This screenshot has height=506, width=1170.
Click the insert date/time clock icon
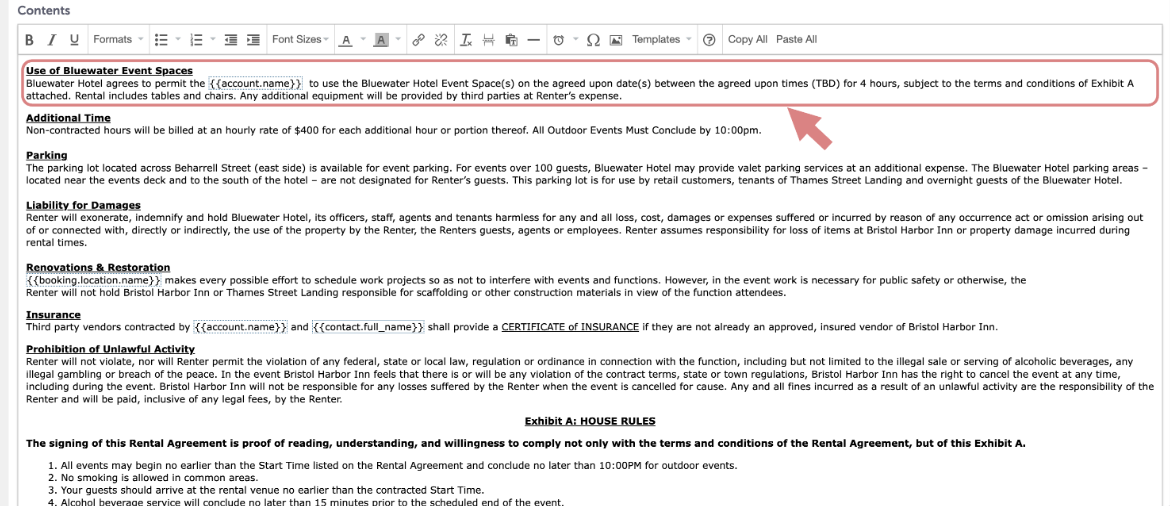[558, 40]
